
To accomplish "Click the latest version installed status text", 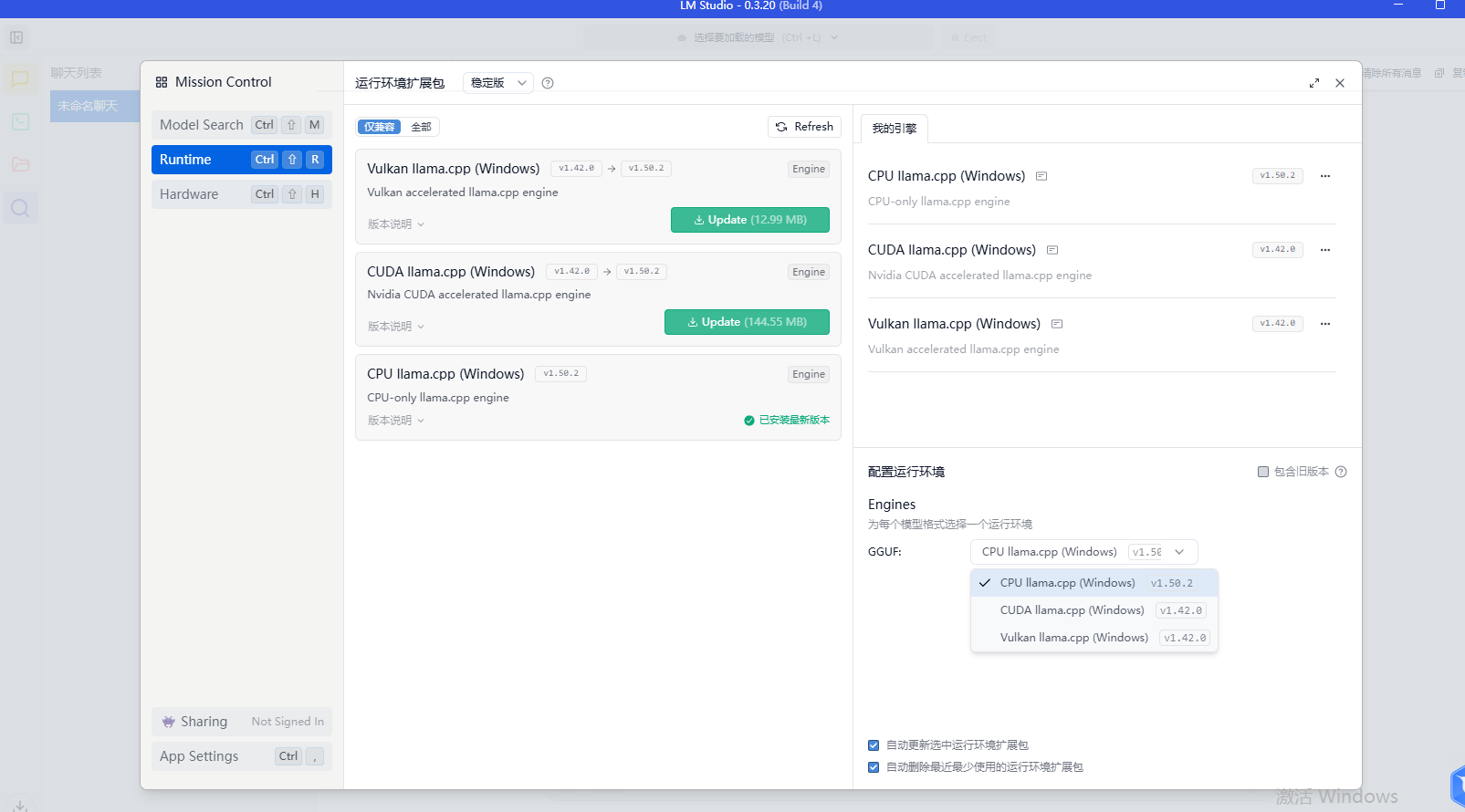I will pyautogui.click(x=794, y=421).
